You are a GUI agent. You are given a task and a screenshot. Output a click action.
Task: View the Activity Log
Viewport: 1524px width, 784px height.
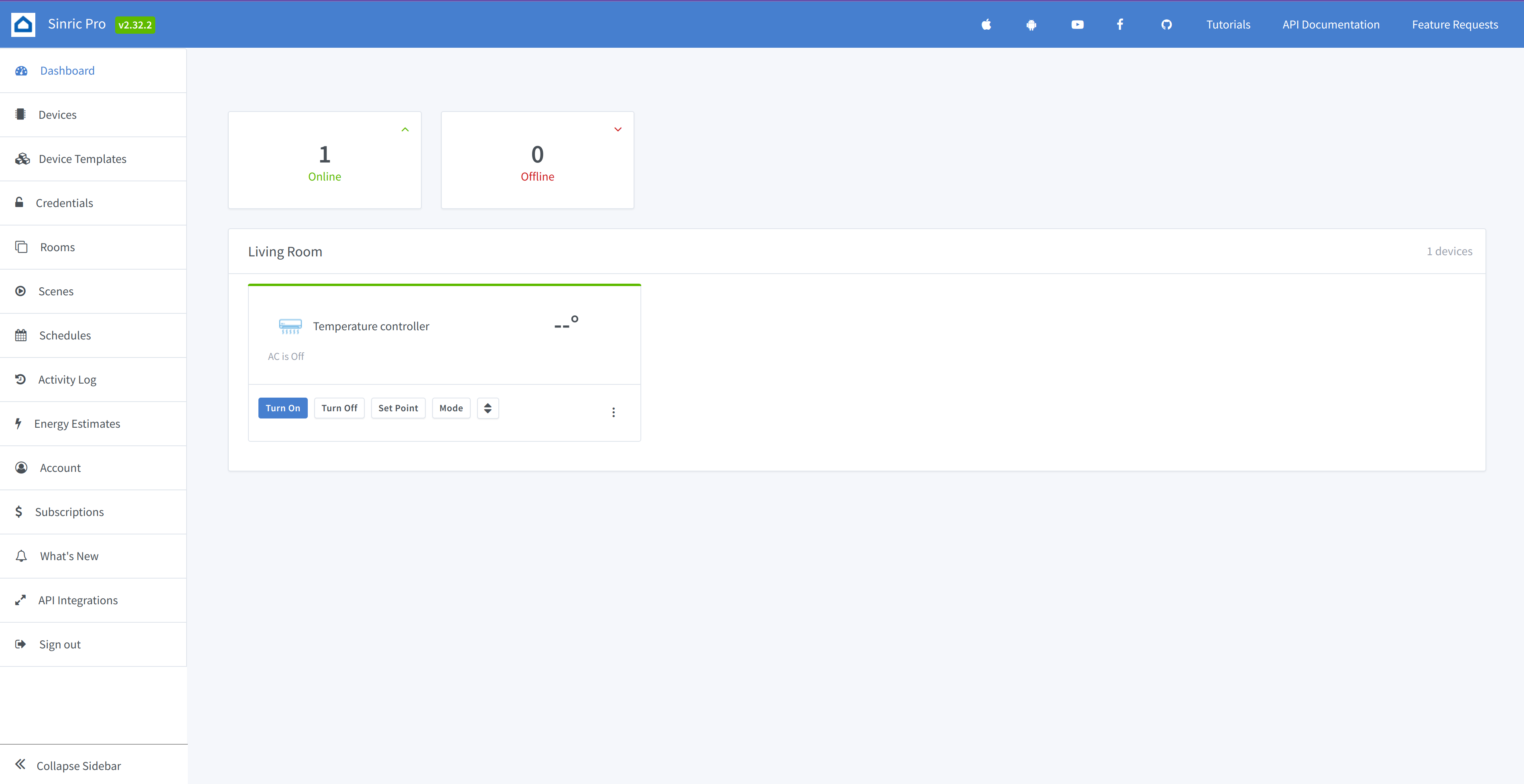[93, 379]
